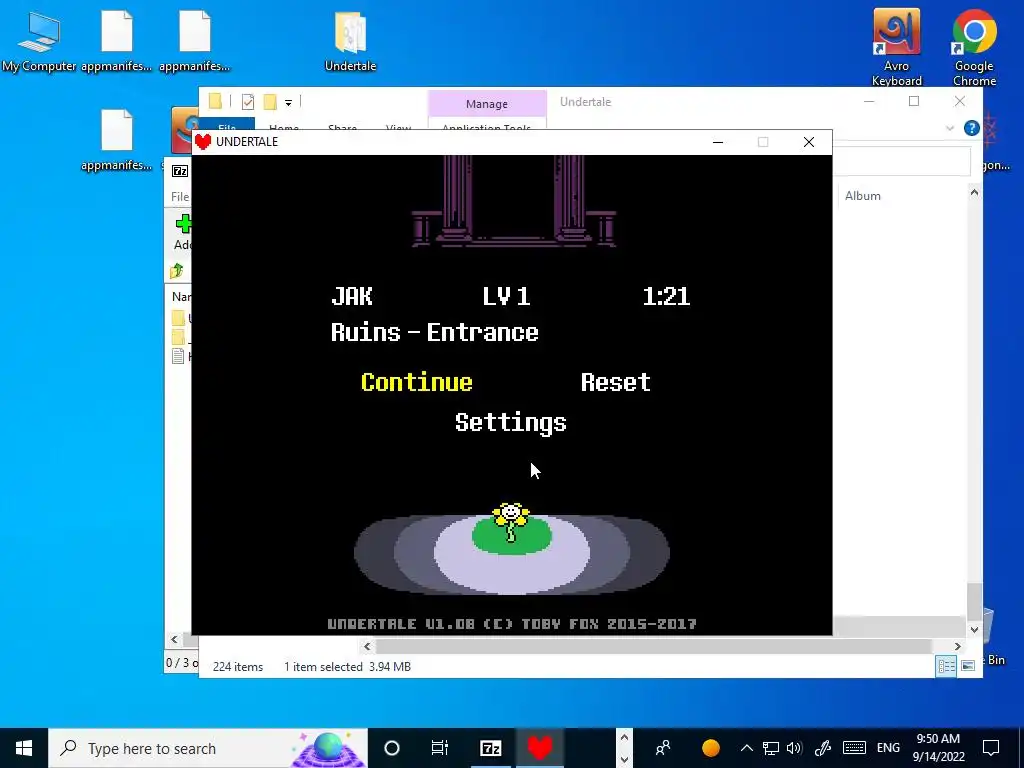Screen dimensions: 1024x768
Task: Open the touch keyboard tray icon
Action: tap(854, 748)
